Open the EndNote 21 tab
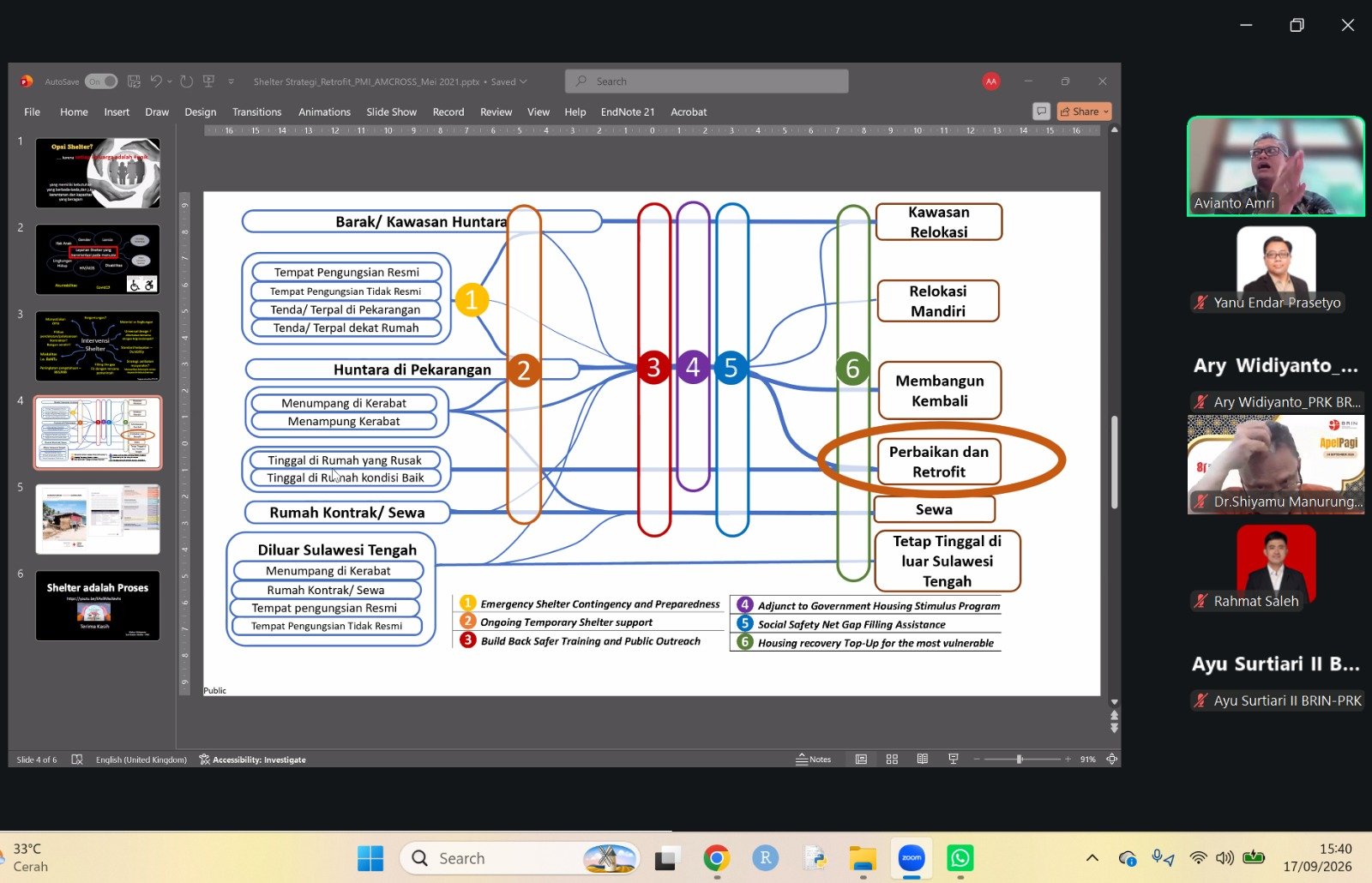This screenshot has width=1372, height=883. 628,112
